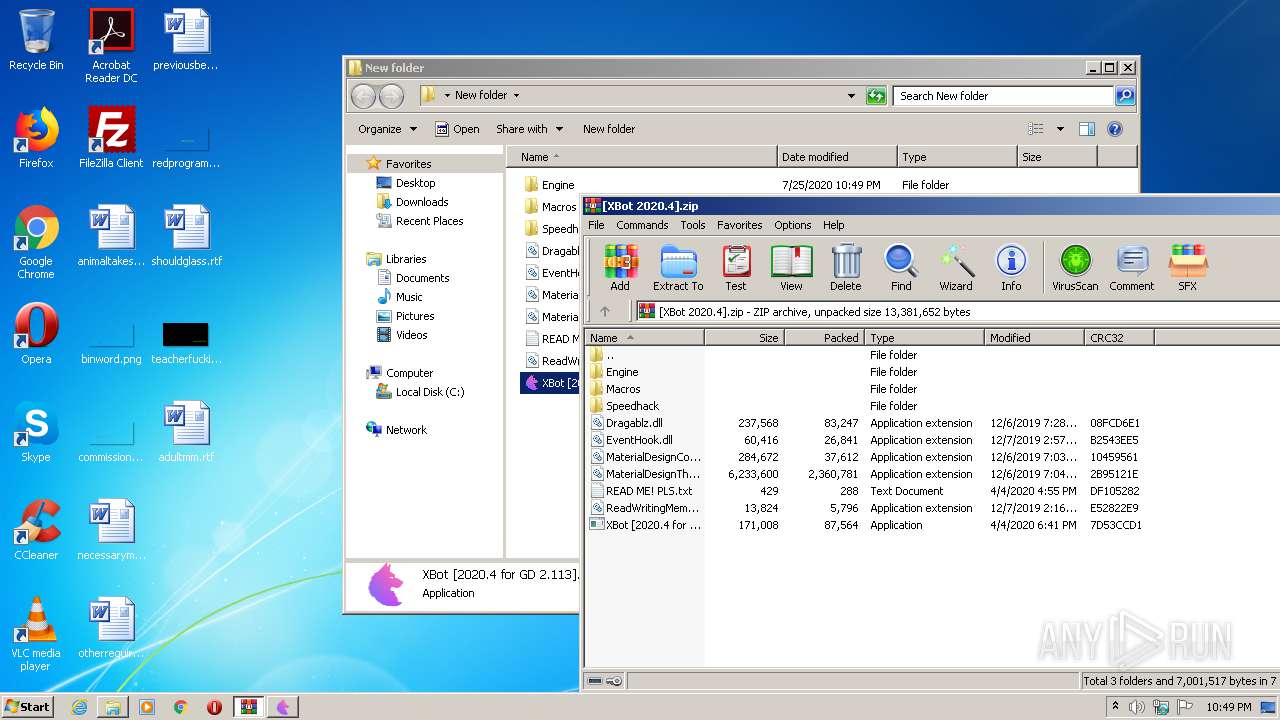The height and width of the screenshot is (720, 1280).
Task: Sort by CRC32 column in WinRAR
Action: point(1119,338)
